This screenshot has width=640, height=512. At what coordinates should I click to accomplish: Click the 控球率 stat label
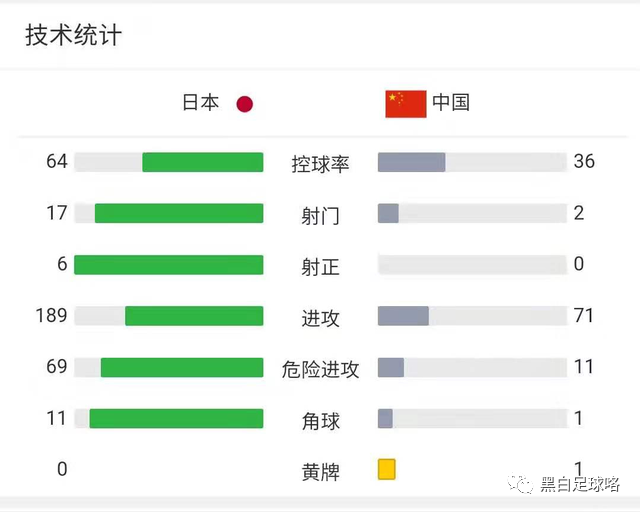320,164
